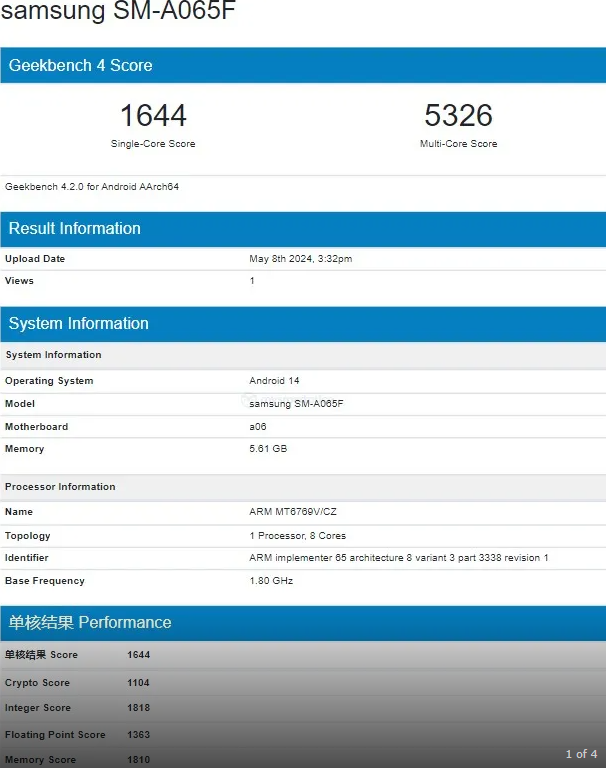Click the 'Topology' row label

pos(27,536)
